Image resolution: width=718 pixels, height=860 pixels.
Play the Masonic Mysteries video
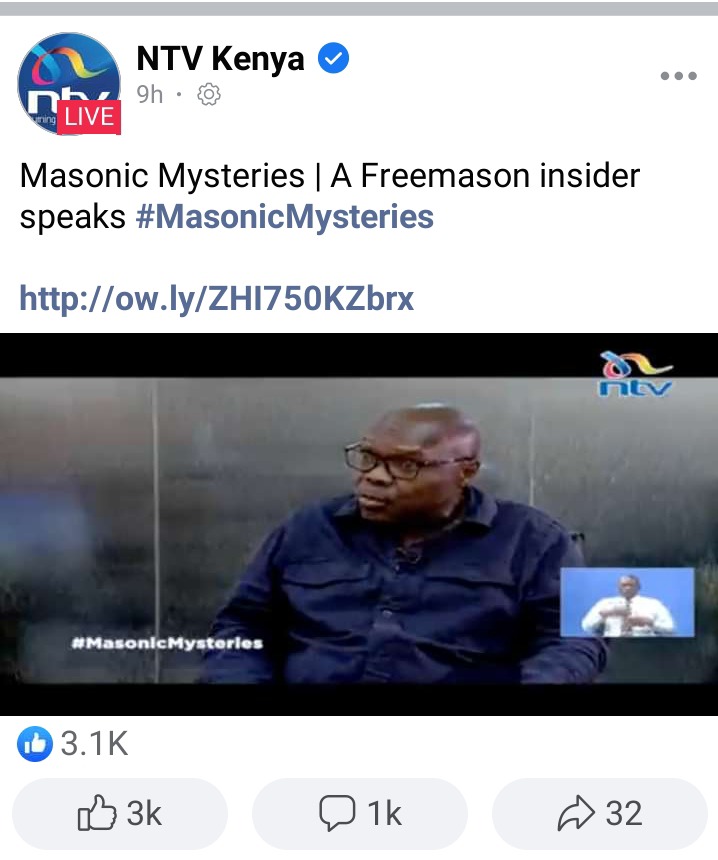coord(359,524)
